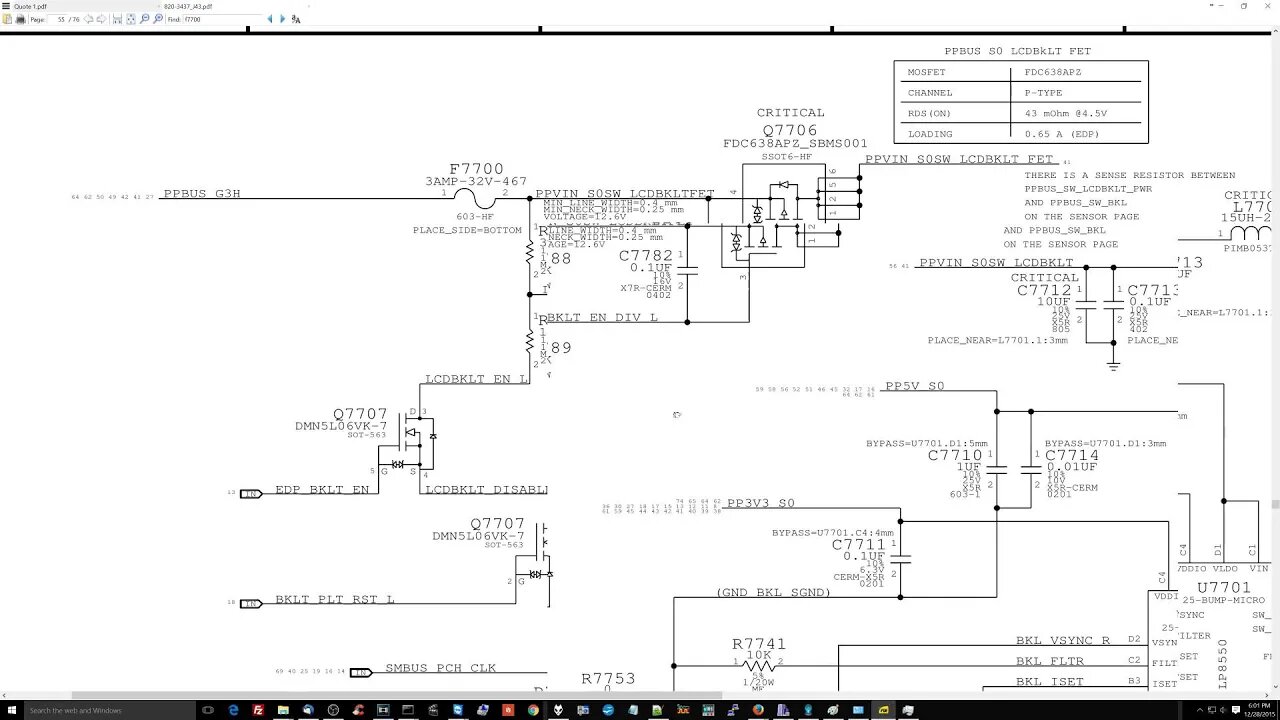Click the C7711 capacitor label

pyautogui.click(x=859, y=545)
